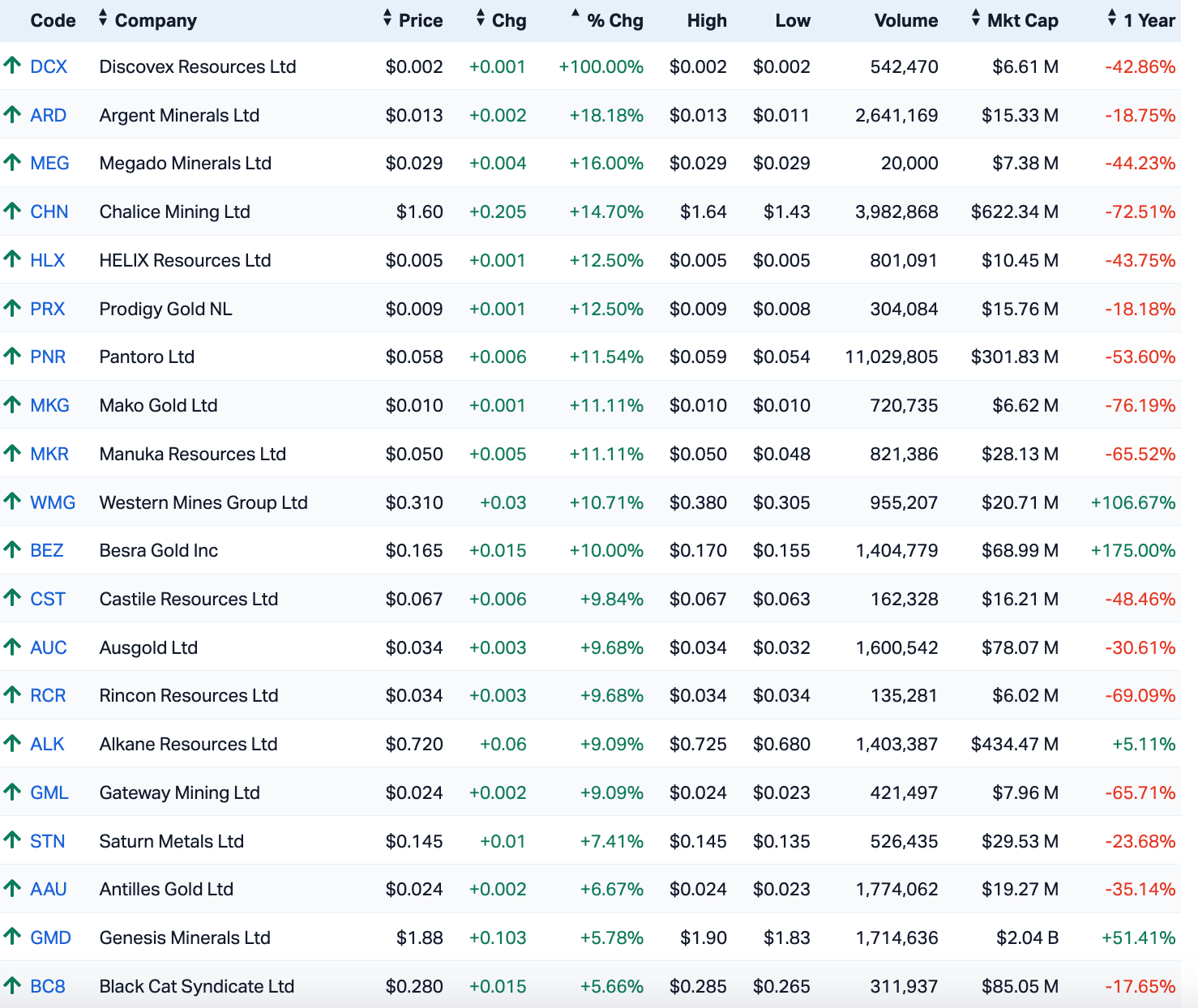Open the GMD stock code link
The width and height of the screenshot is (1198, 1008).
[50, 938]
